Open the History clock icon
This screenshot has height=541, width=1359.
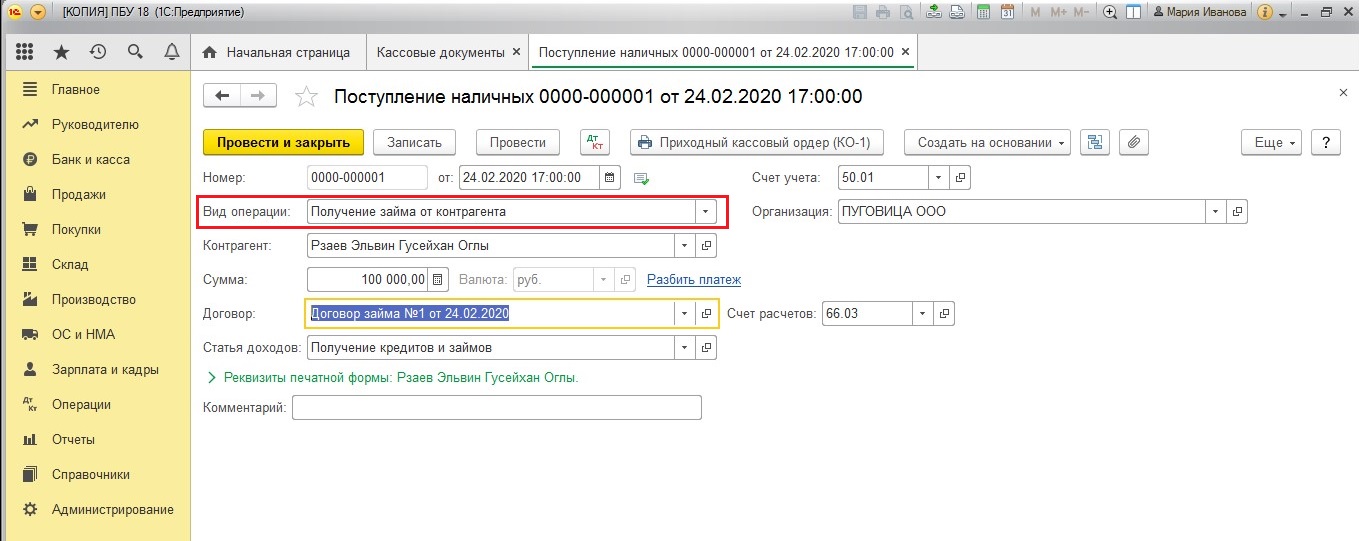(98, 52)
